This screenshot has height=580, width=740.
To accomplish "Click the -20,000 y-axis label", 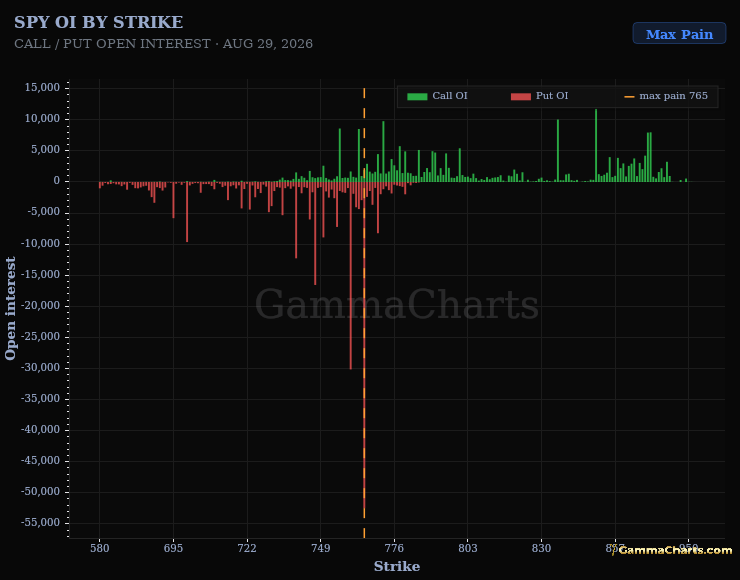I will point(41,305).
